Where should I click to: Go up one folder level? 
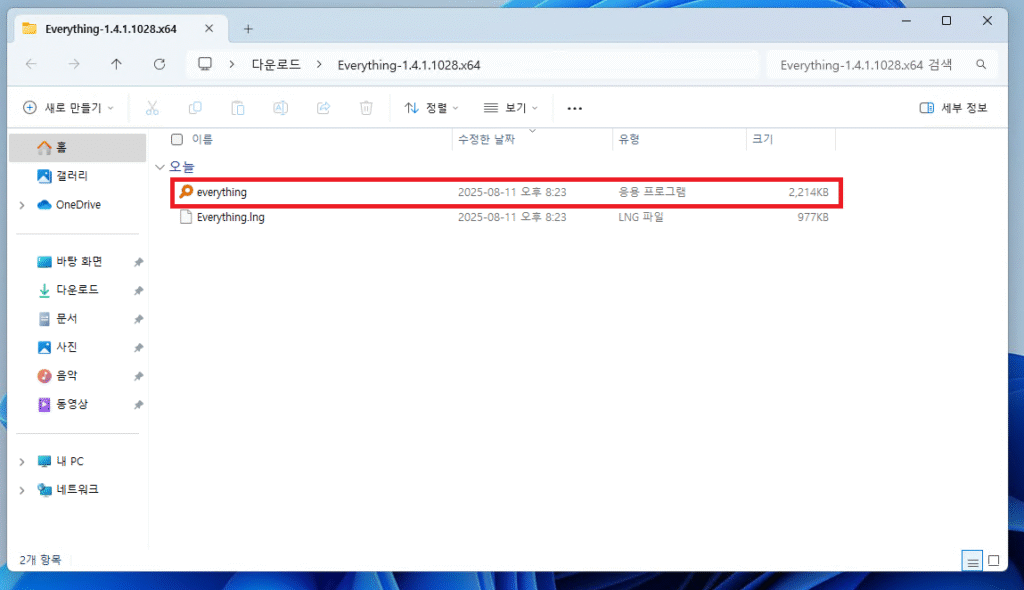pos(116,64)
